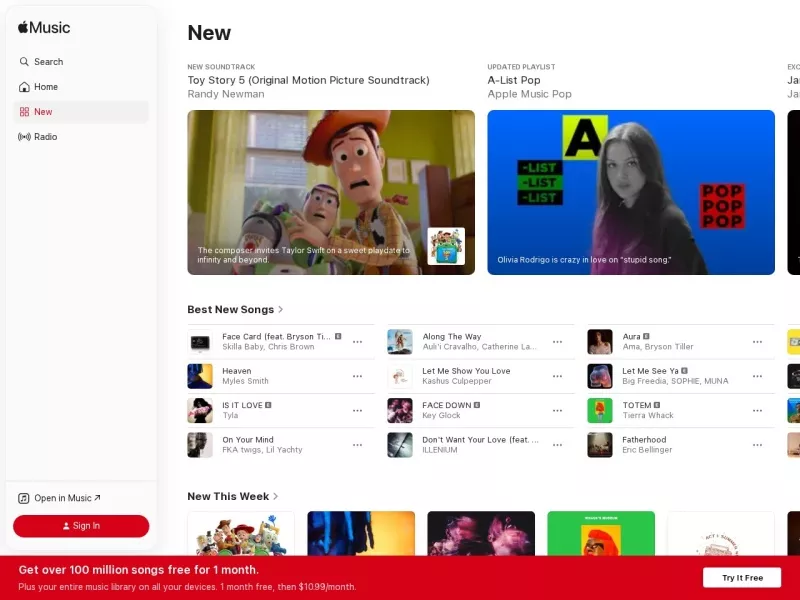Click artist 'Tierra Whack'

(648, 415)
